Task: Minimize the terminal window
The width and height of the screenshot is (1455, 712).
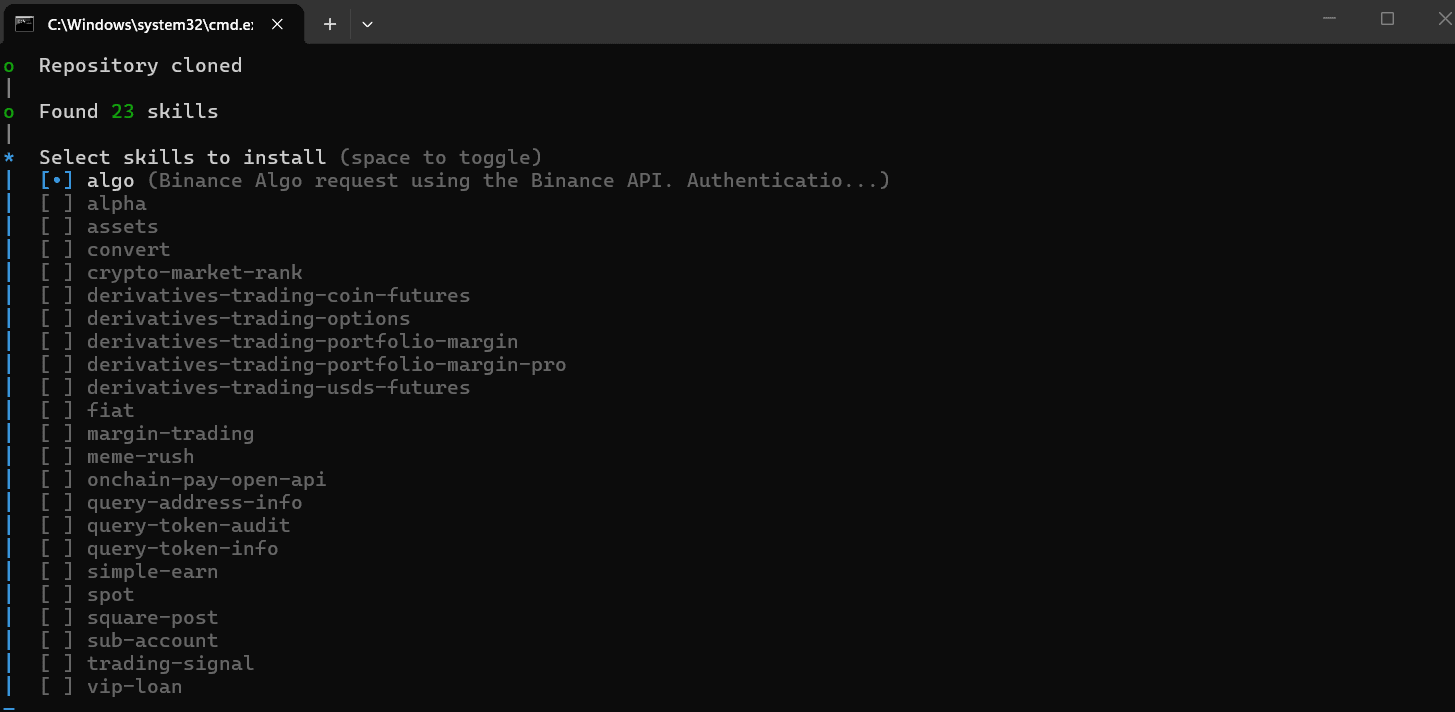Action: [x=1329, y=19]
